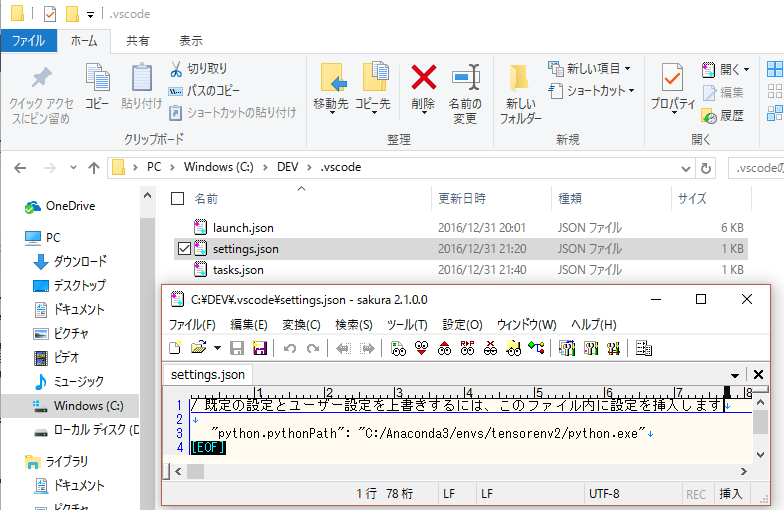Click the 新しいフォルダー icon

click(520, 79)
